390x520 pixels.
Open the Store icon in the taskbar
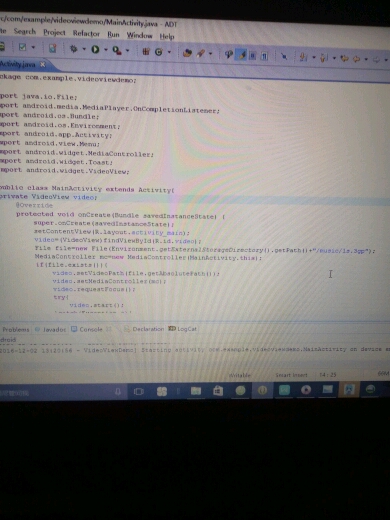click(x=218, y=391)
